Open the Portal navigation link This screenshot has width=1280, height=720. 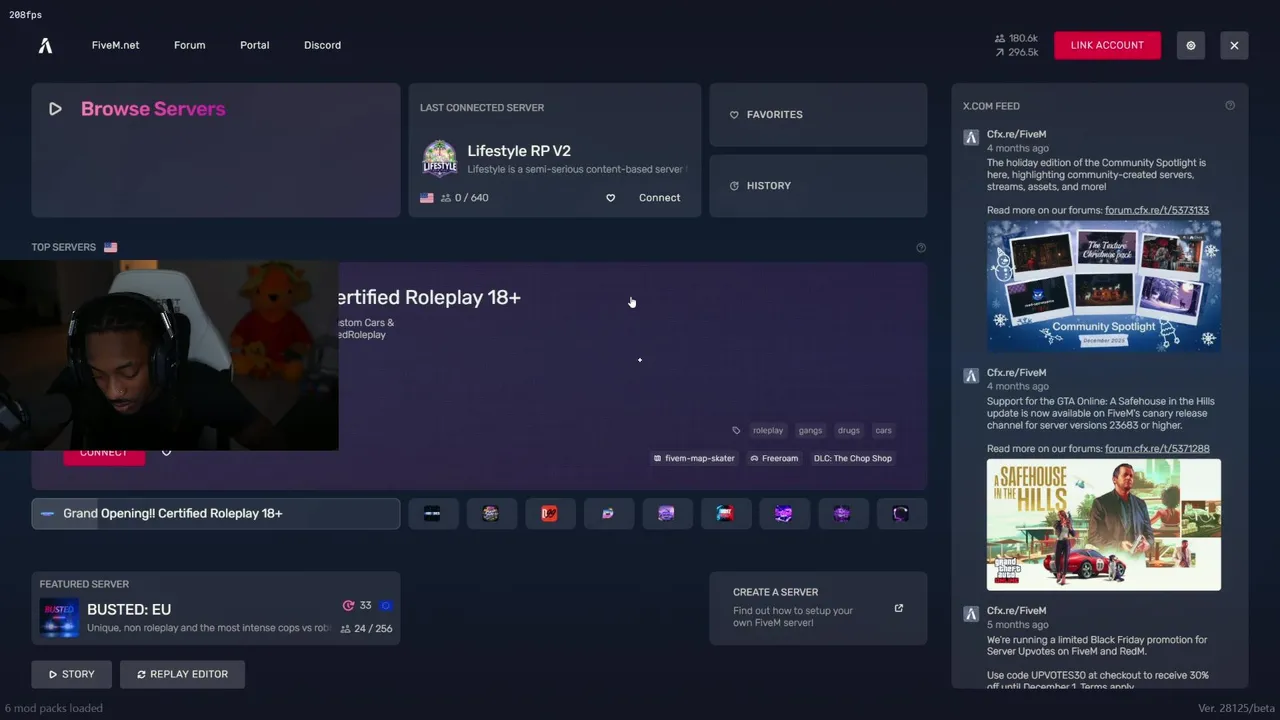[x=254, y=45]
